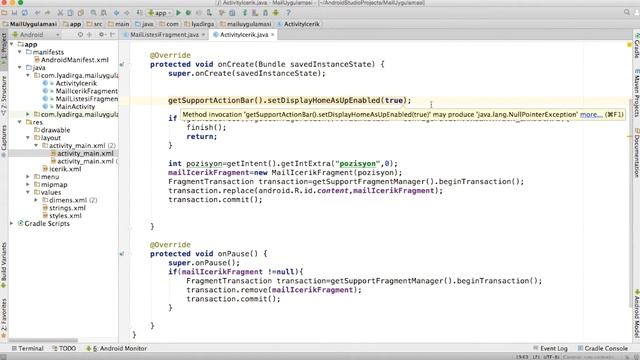Click the green Run app button
This screenshot has width=640, height=360.
point(178,13)
